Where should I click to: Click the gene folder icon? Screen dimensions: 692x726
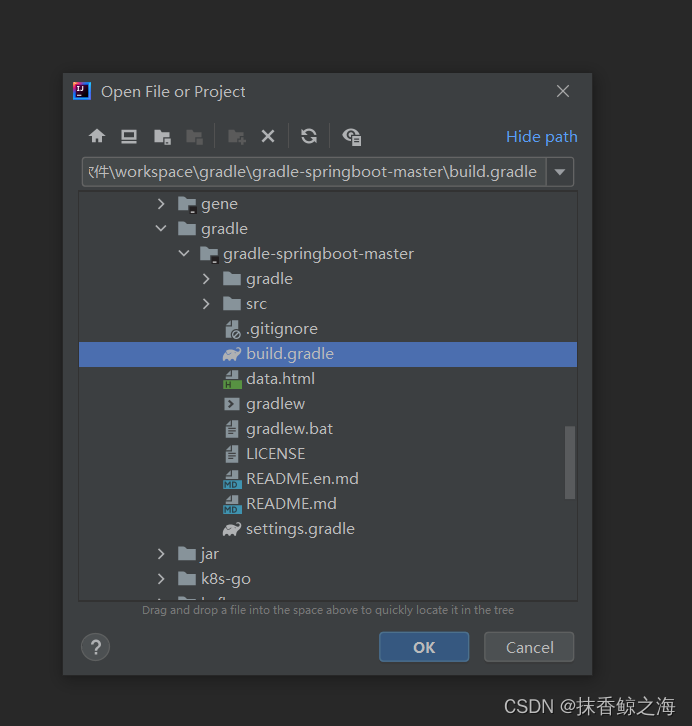coord(187,204)
